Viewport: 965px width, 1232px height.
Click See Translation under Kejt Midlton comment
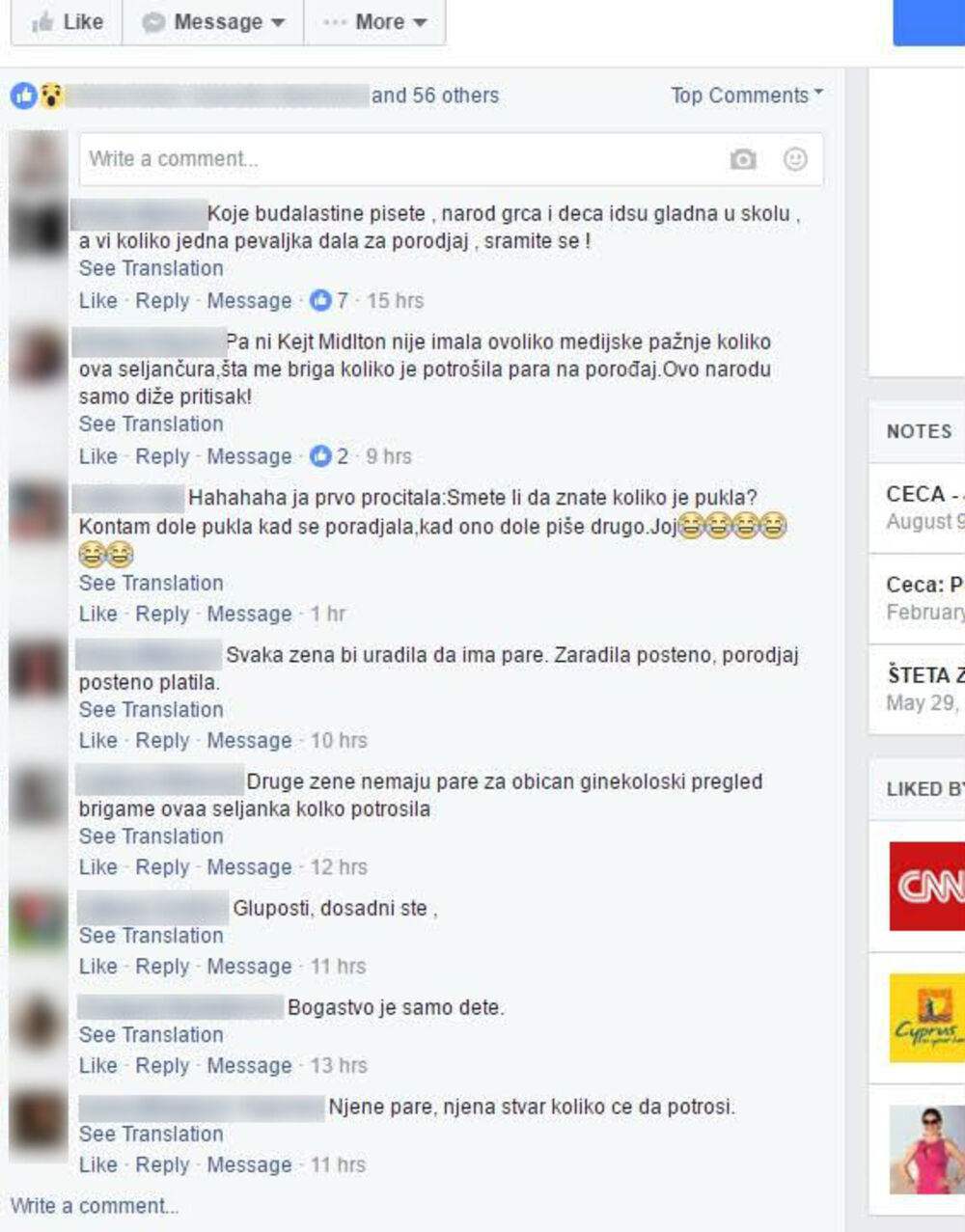pos(151,424)
